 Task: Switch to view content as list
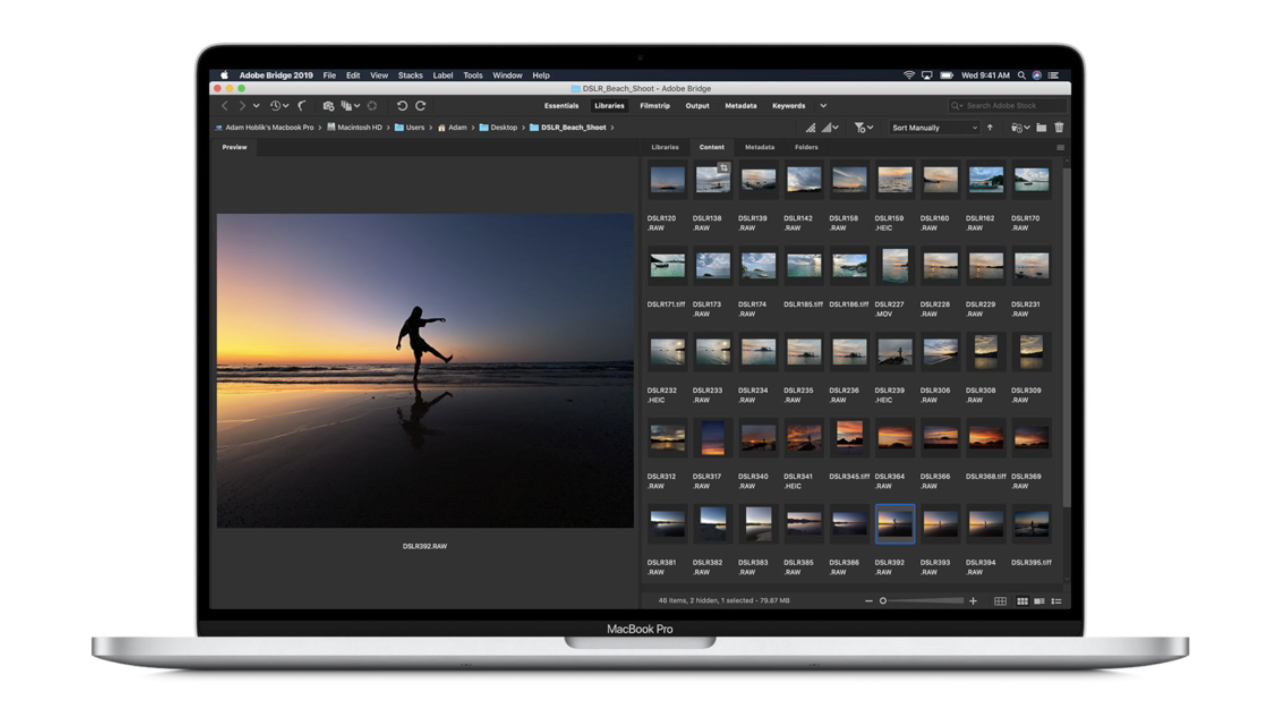pos(1056,601)
